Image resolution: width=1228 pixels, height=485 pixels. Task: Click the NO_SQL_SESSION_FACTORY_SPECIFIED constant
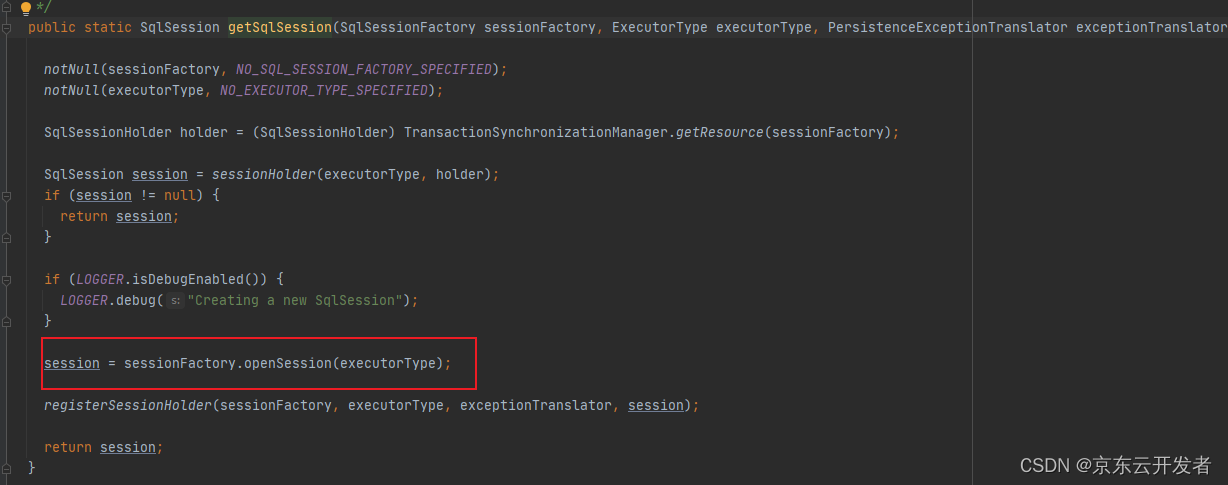pos(364,69)
